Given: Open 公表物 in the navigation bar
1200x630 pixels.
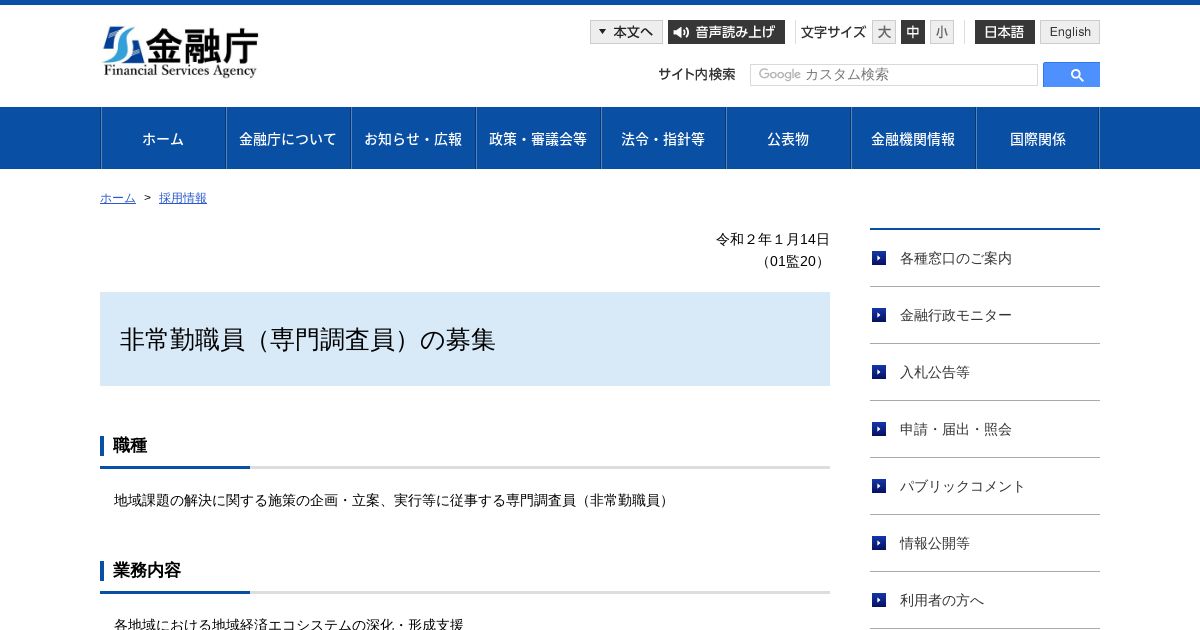Looking at the screenshot, I should tap(788, 138).
